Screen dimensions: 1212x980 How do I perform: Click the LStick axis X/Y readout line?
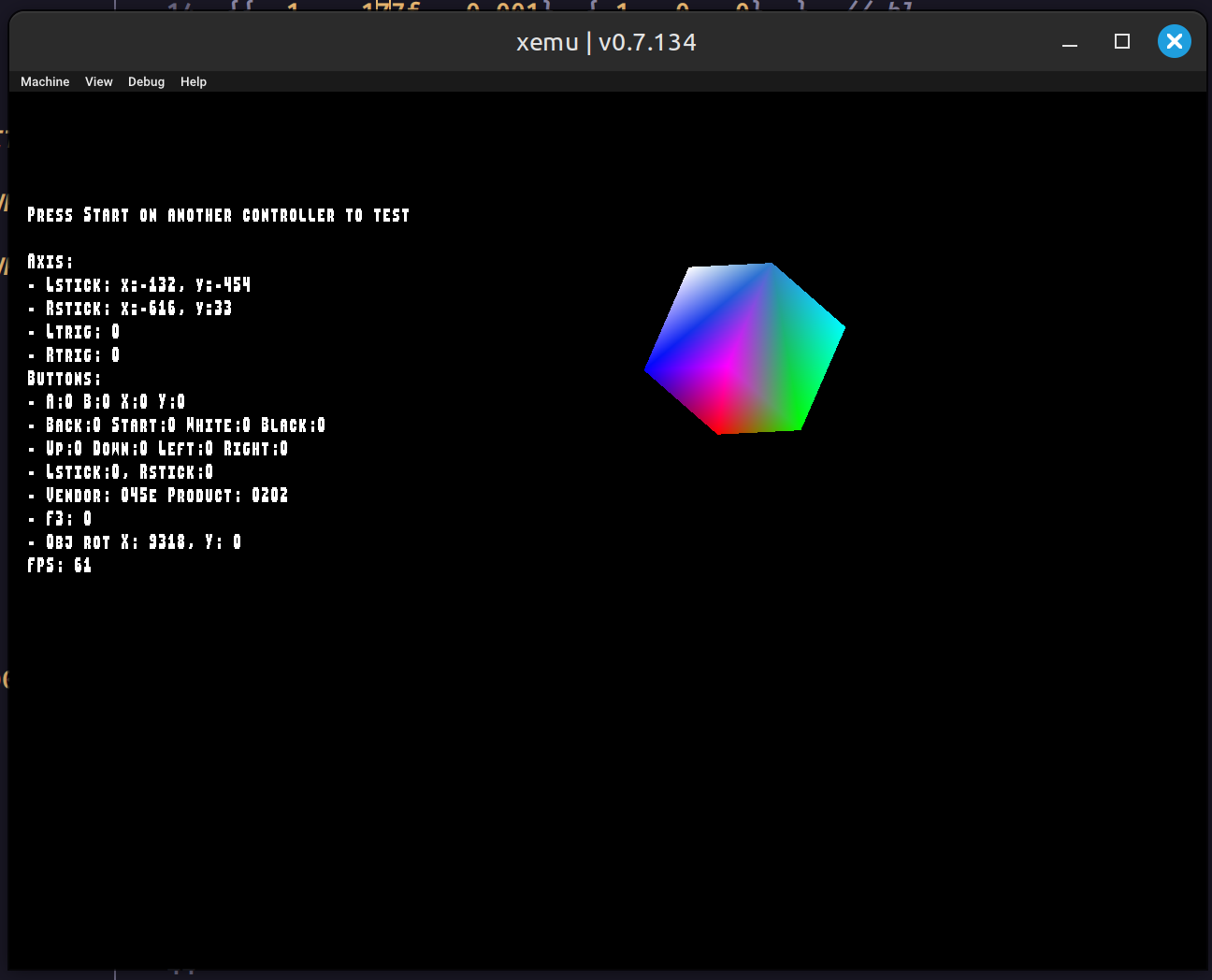pos(148,285)
